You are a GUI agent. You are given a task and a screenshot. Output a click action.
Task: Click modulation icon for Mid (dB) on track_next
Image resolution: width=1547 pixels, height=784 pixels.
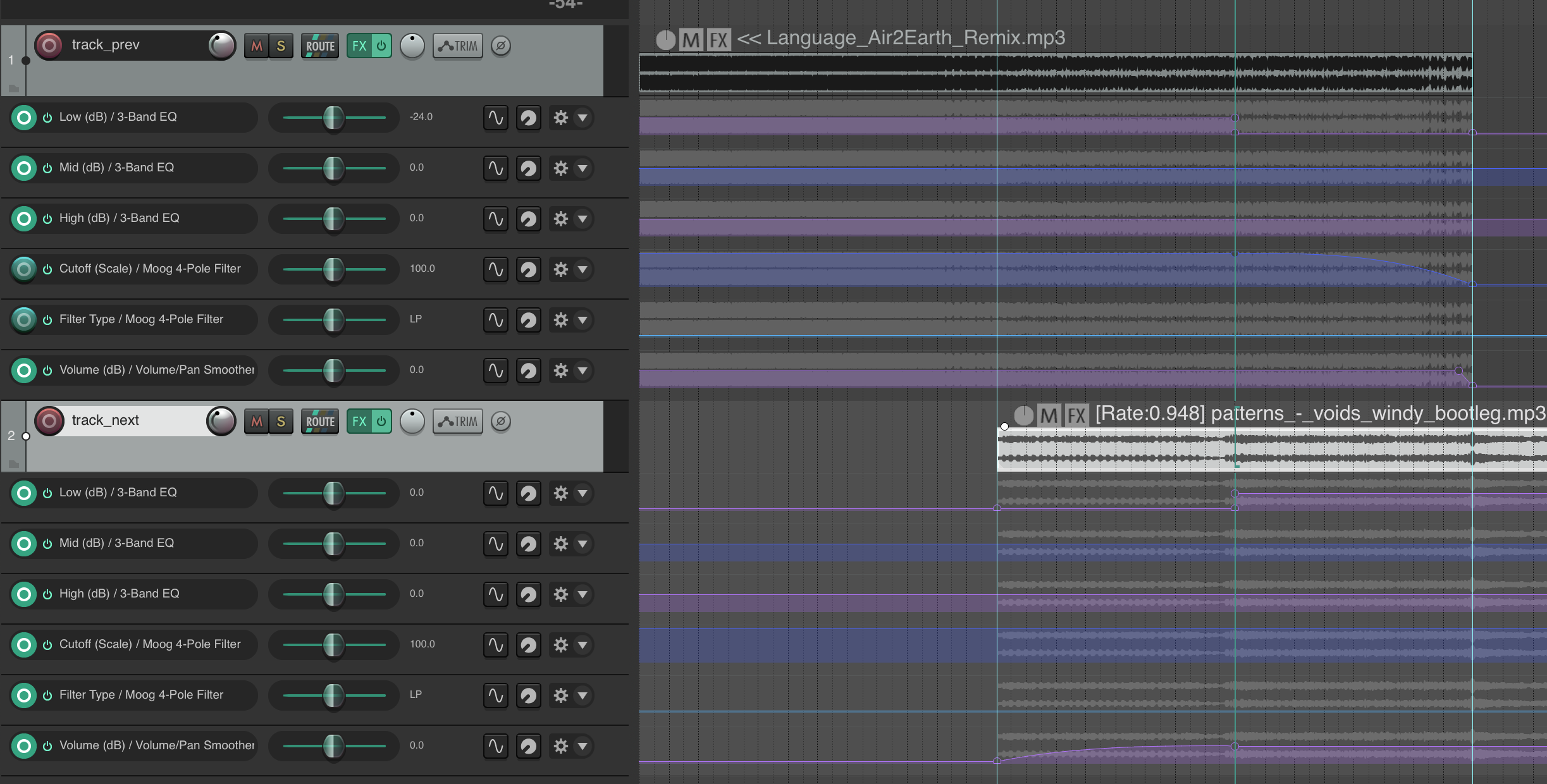528,544
